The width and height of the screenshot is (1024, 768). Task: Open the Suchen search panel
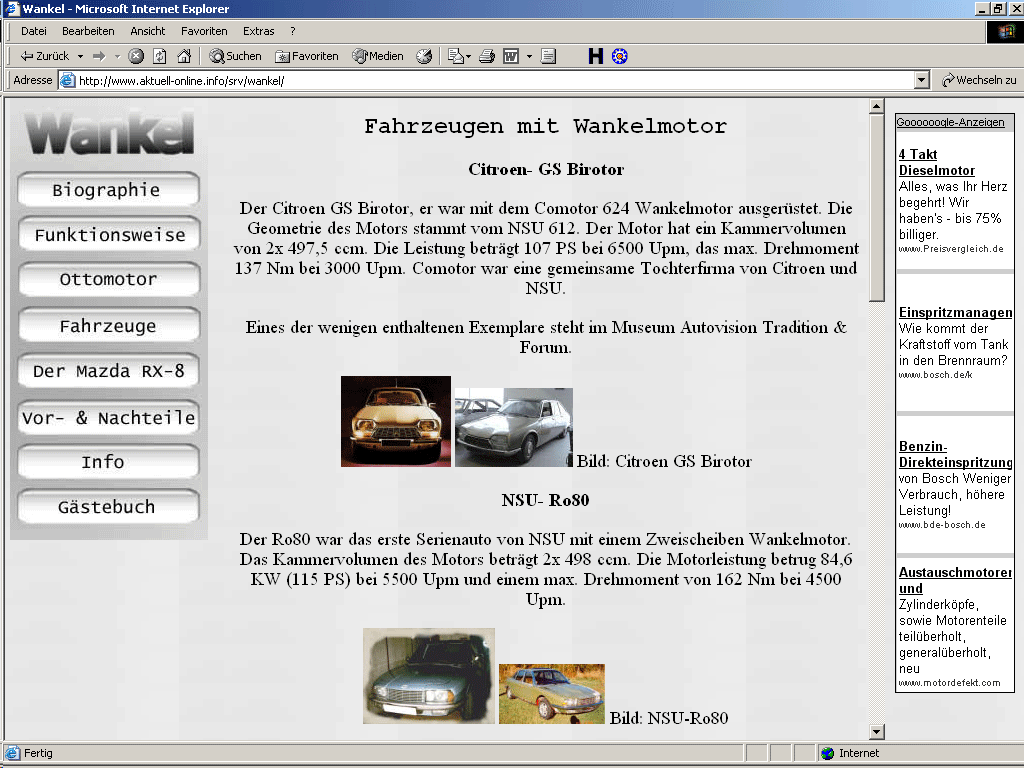pyautogui.click(x=235, y=56)
